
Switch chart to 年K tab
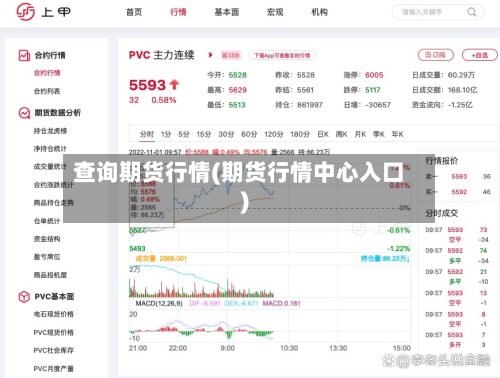[x=397, y=134]
